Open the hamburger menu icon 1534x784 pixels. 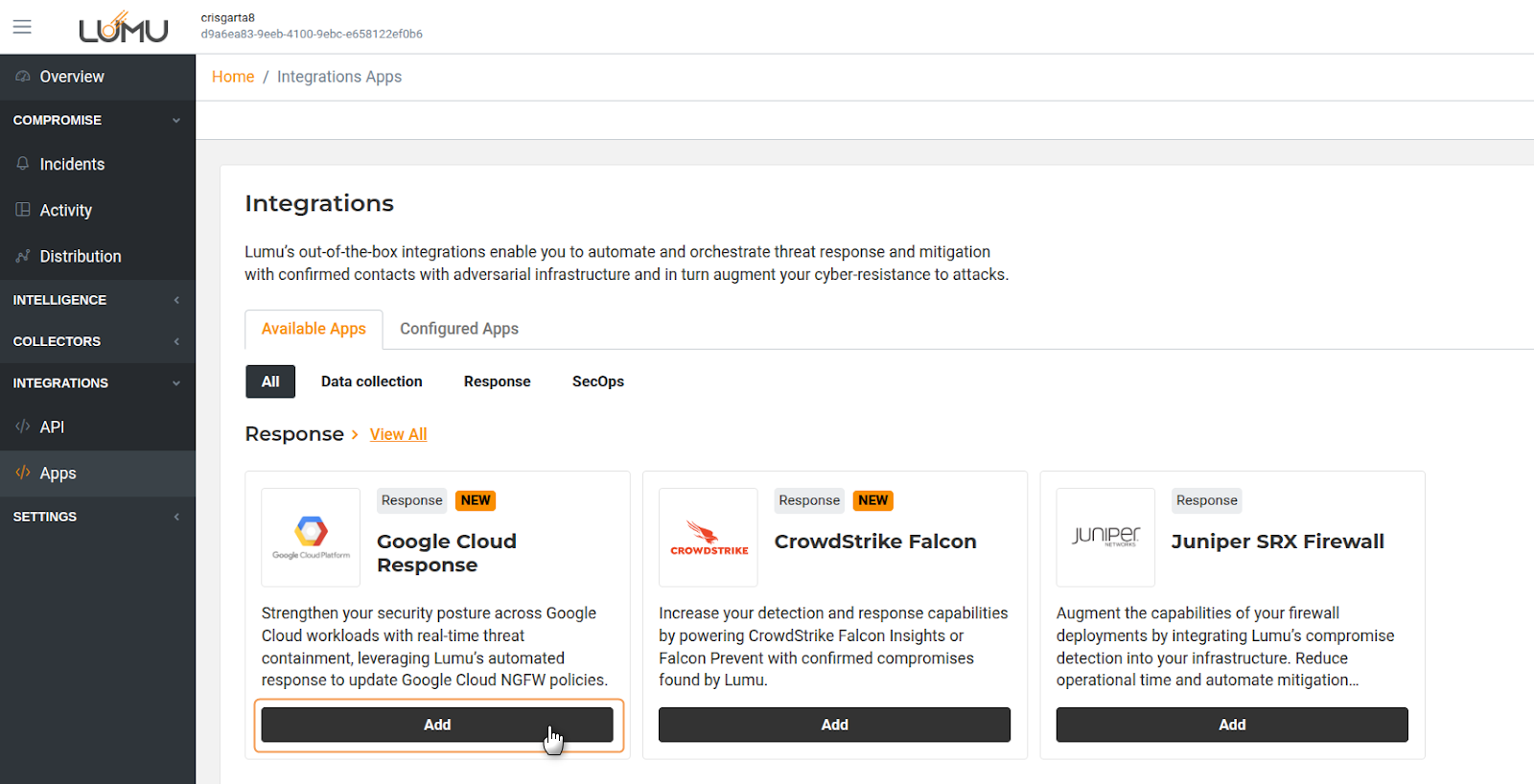(22, 27)
